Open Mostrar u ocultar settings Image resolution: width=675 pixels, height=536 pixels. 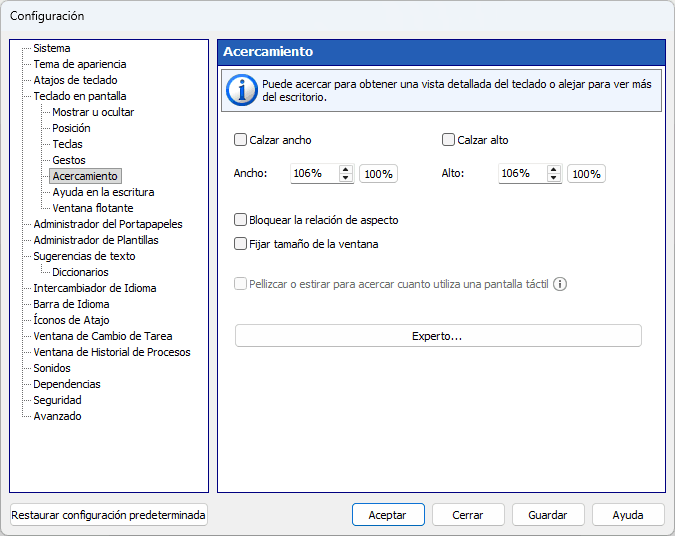pyautogui.click(x=93, y=112)
